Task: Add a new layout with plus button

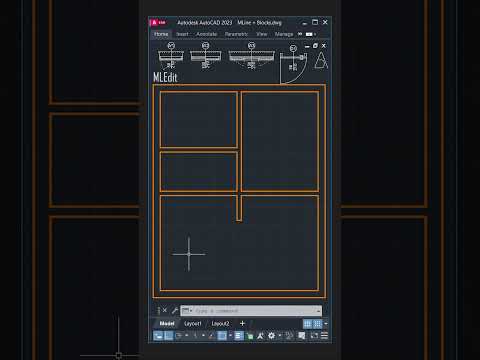Action: [x=242, y=323]
